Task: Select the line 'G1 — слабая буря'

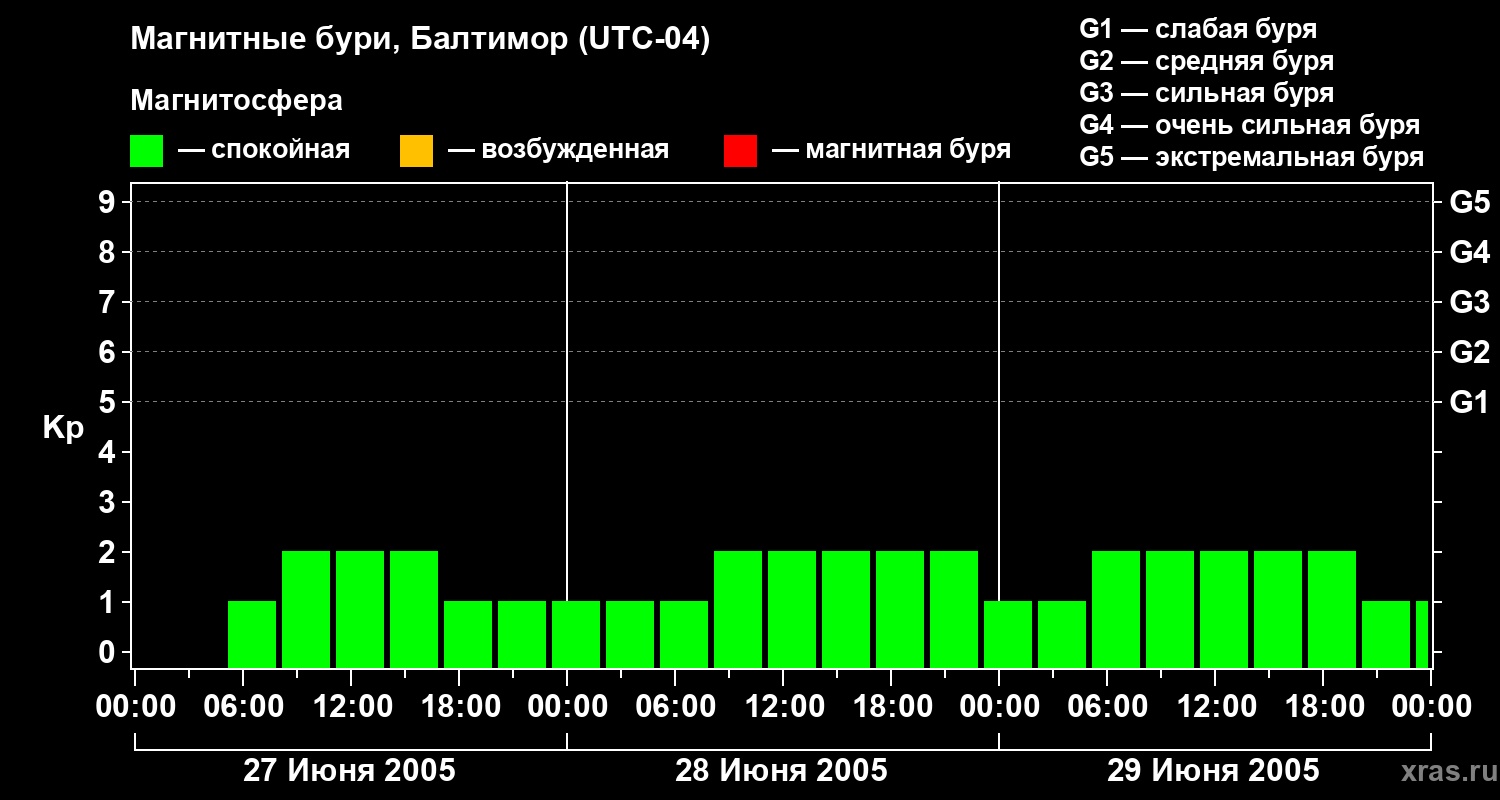Action: point(1198,29)
